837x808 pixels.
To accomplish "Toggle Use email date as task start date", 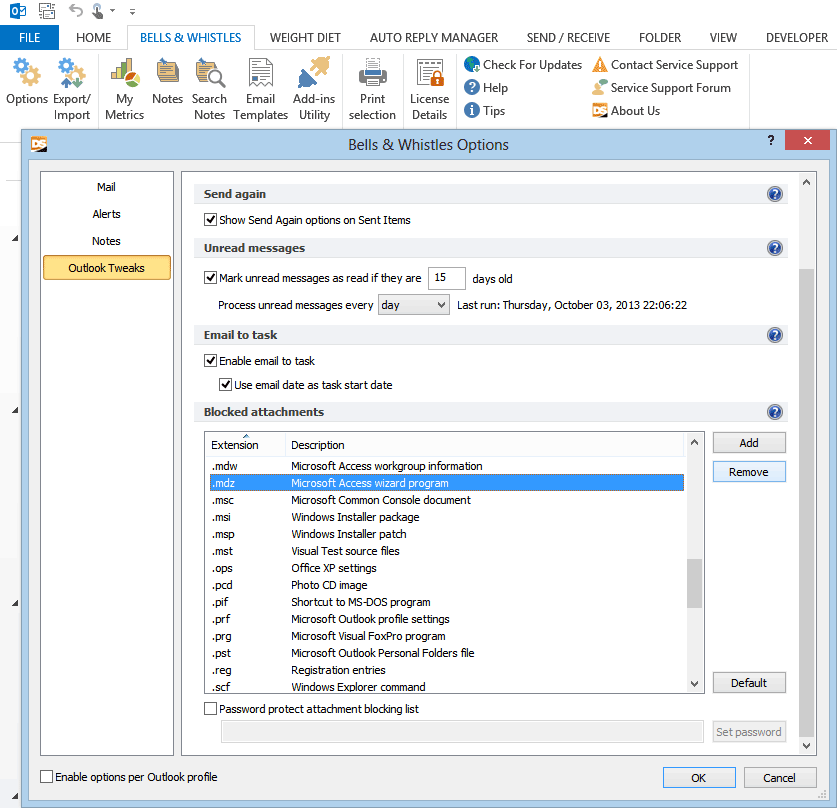I will (225, 384).
